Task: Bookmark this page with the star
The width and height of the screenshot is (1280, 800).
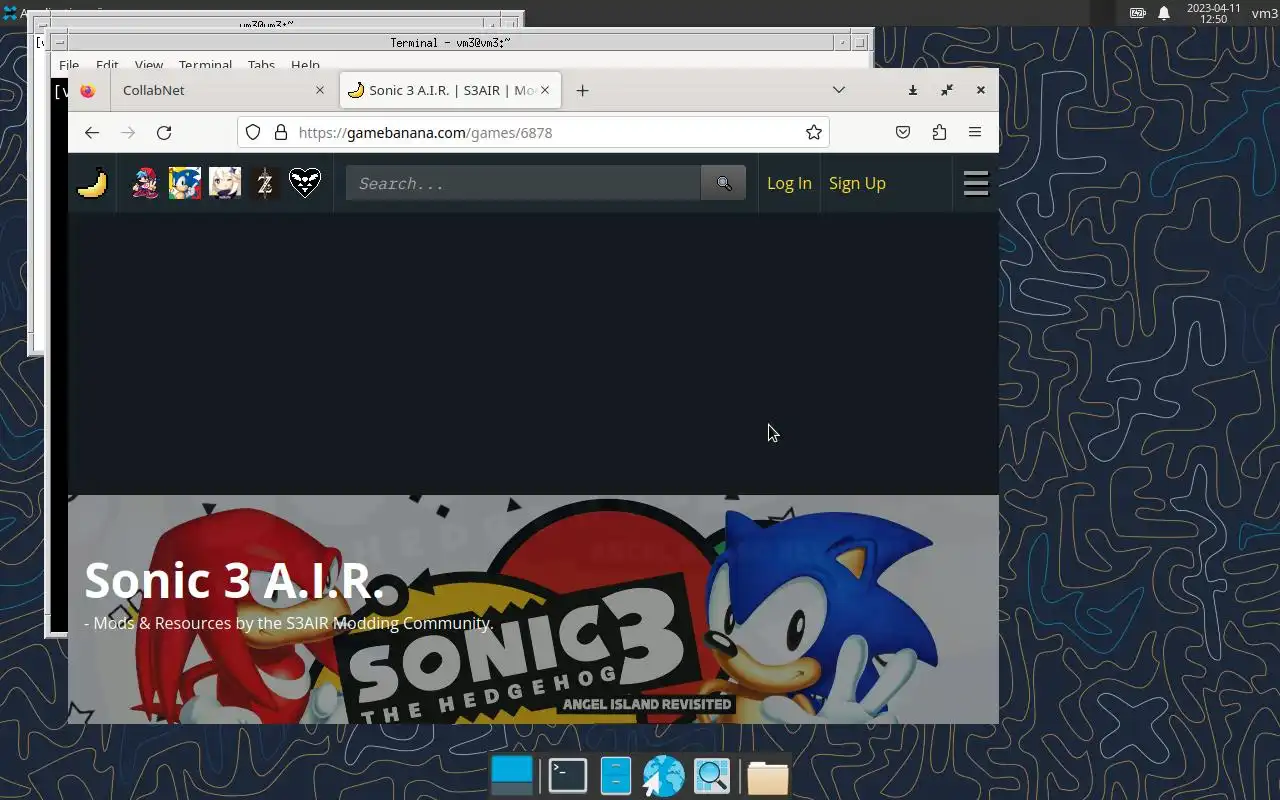Action: pyautogui.click(x=814, y=132)
